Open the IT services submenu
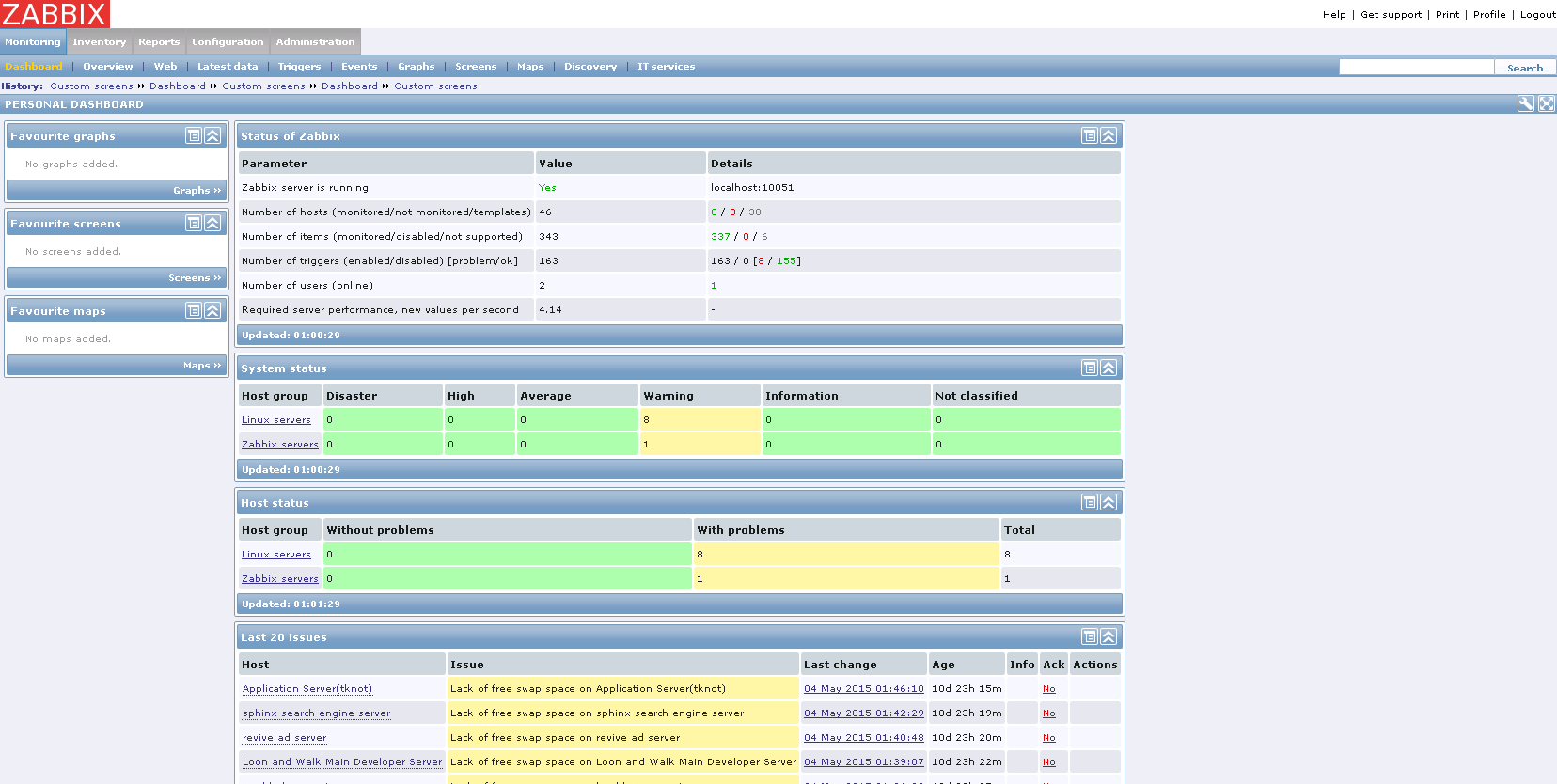 point(667,67)
